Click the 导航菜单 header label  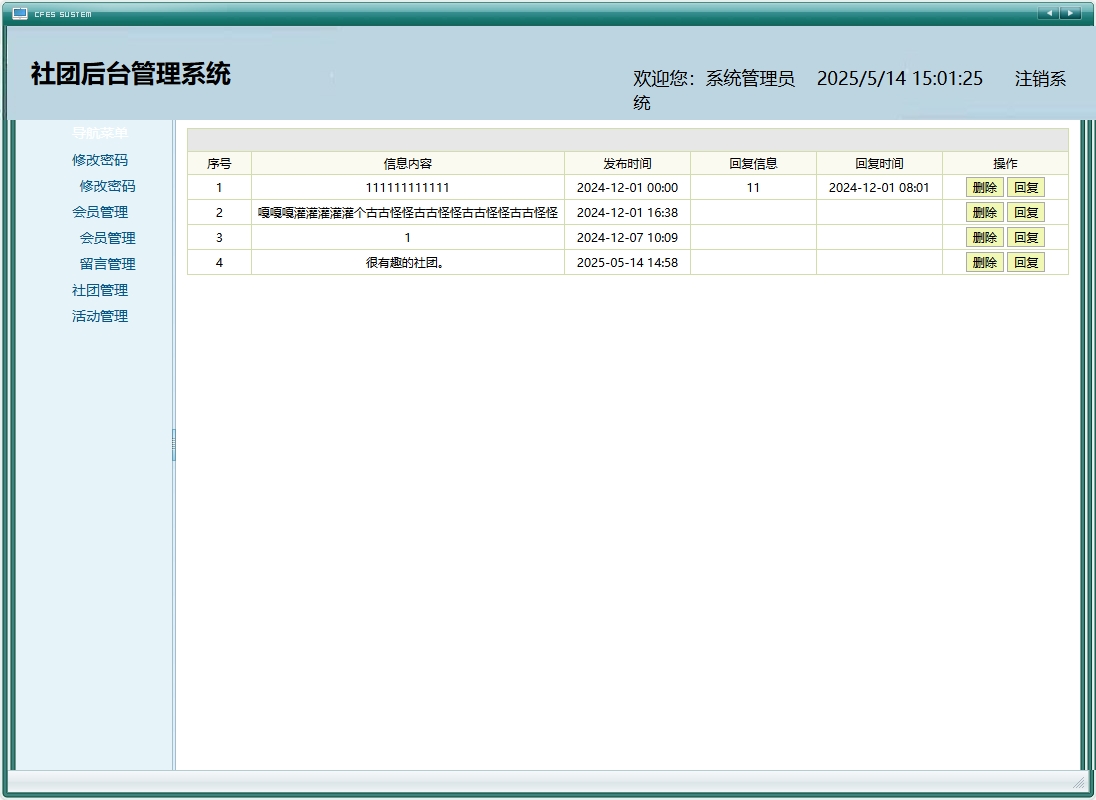click(x=98, y=131)
